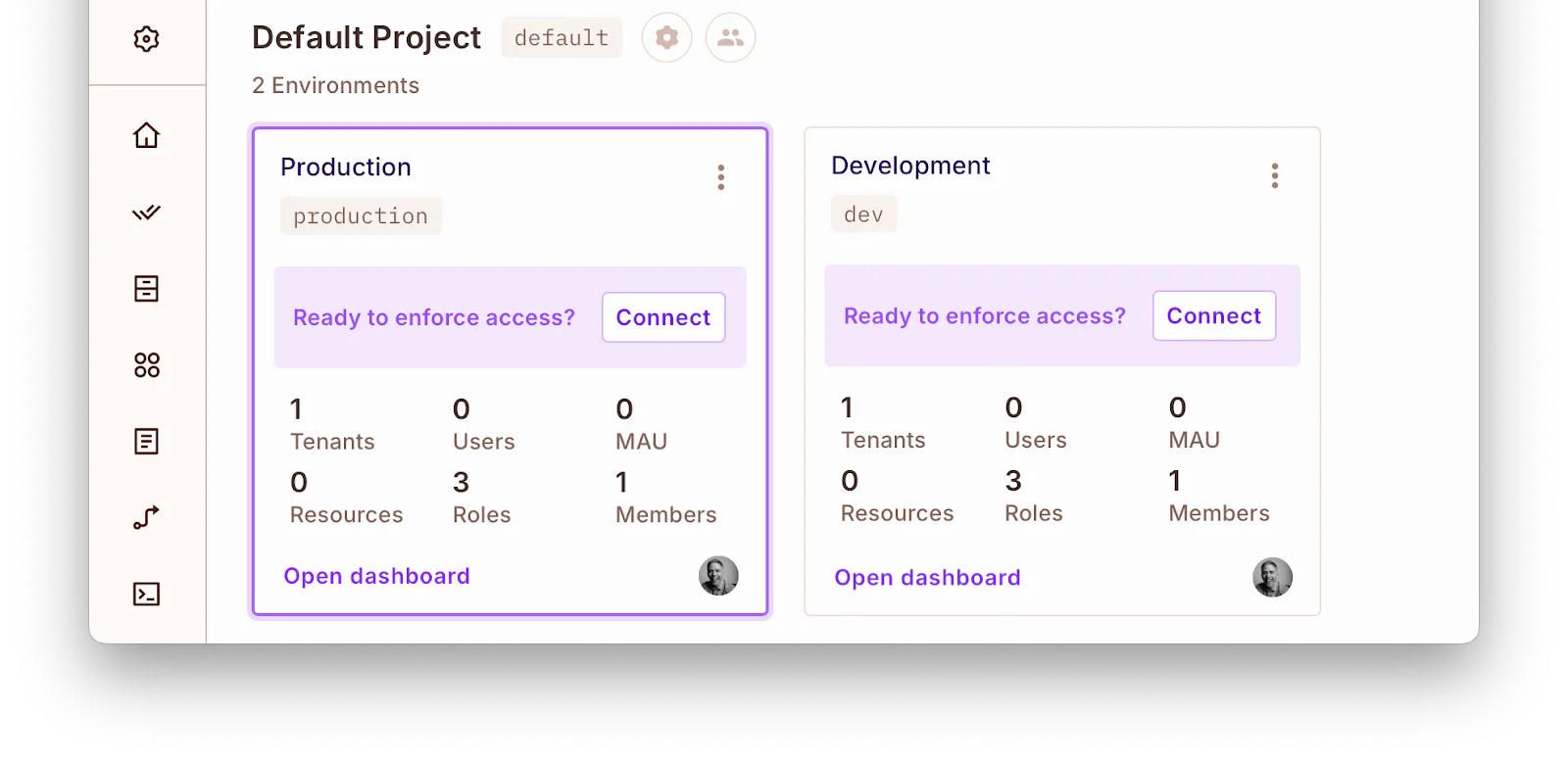Click the '2 Environments' text

[x=335, y=85]
